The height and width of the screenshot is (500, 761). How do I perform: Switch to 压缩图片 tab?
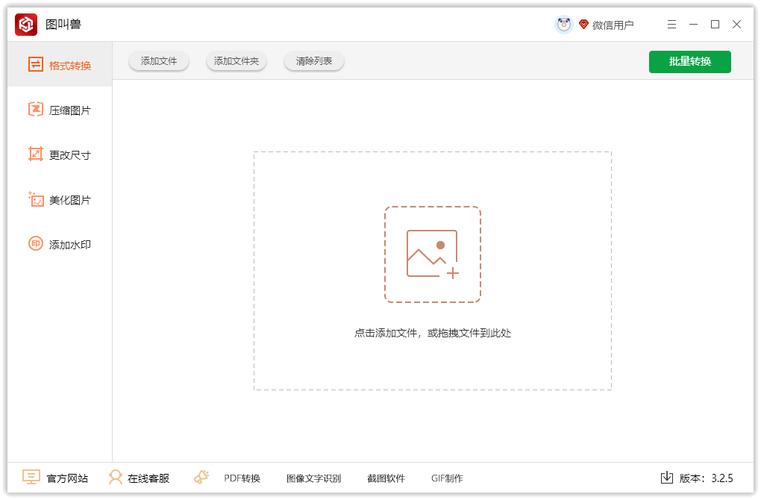point(60,110)
